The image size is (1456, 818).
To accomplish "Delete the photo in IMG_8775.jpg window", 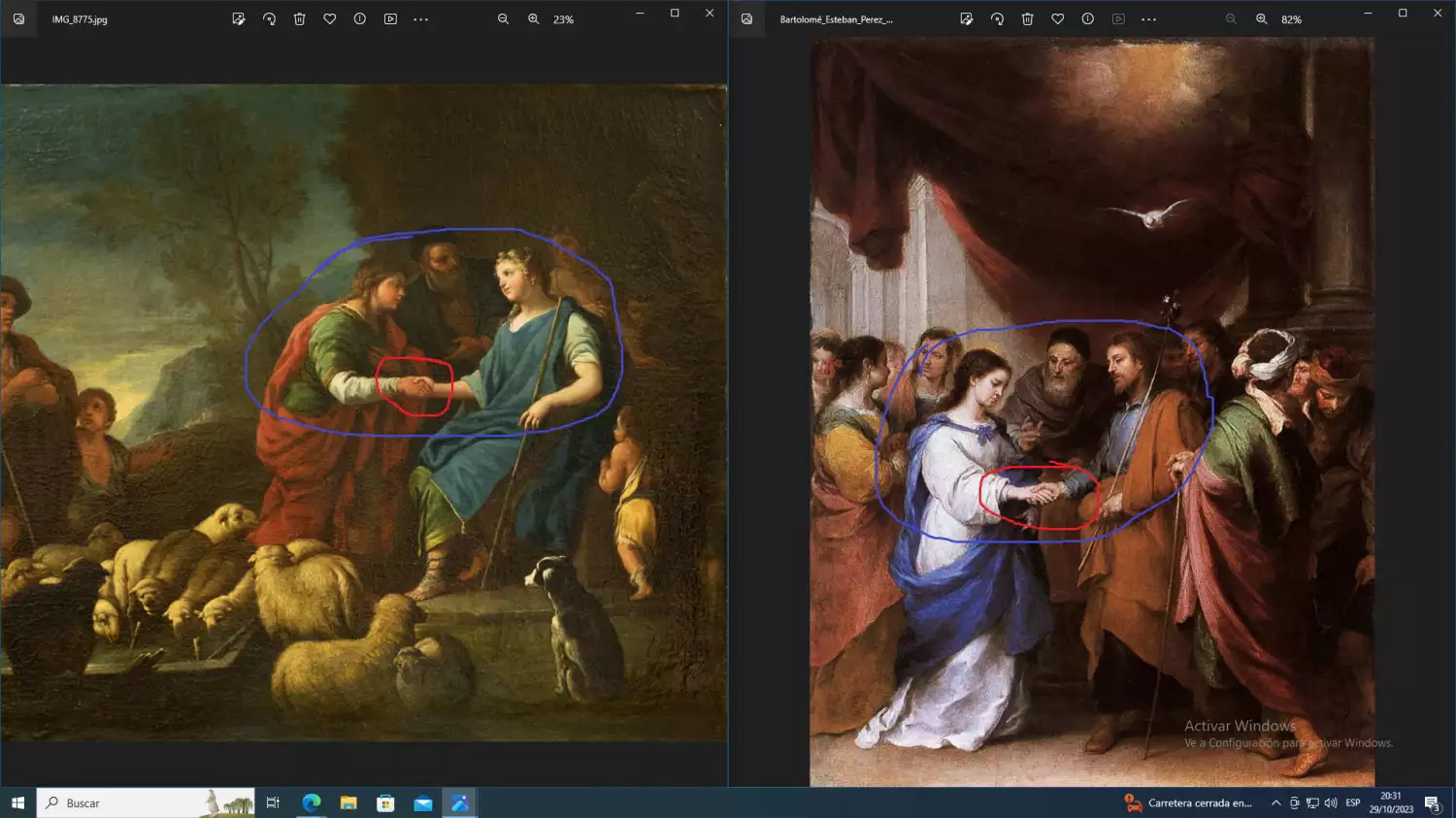I will (300, 19).
